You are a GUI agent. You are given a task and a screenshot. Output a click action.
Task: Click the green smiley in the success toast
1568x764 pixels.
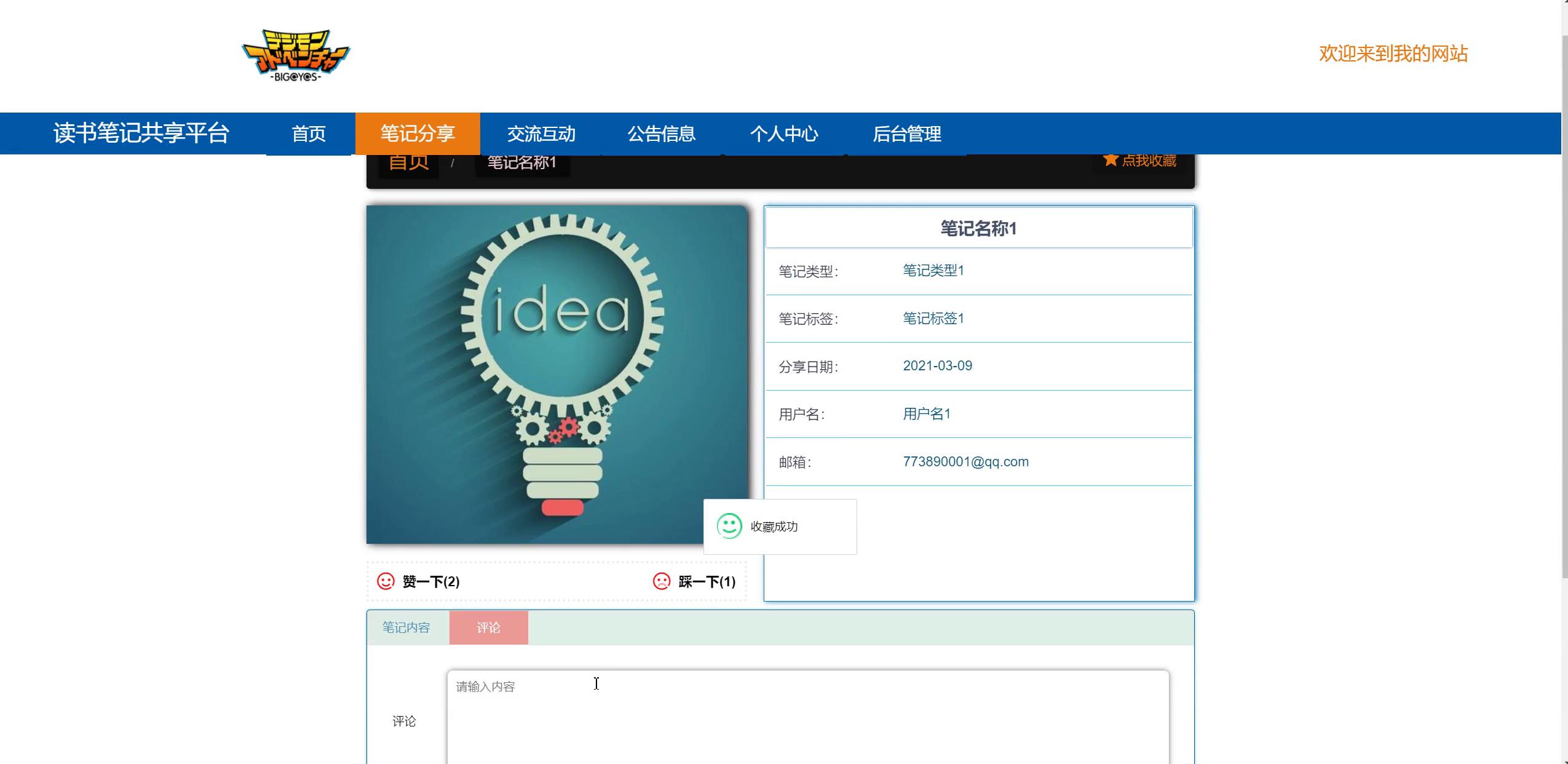(x=729, y=527)
